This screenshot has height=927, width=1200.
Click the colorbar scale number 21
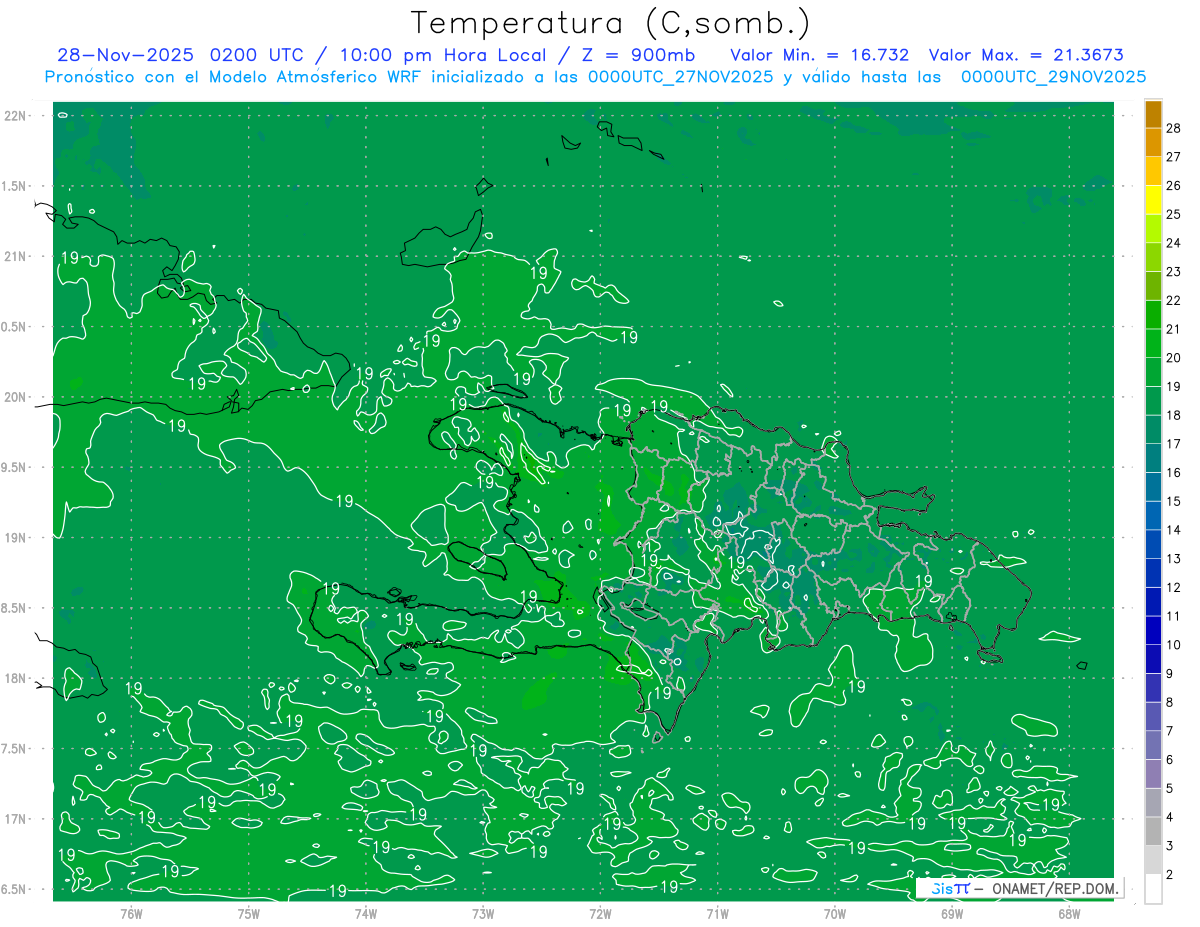[x=1173, y=329]
